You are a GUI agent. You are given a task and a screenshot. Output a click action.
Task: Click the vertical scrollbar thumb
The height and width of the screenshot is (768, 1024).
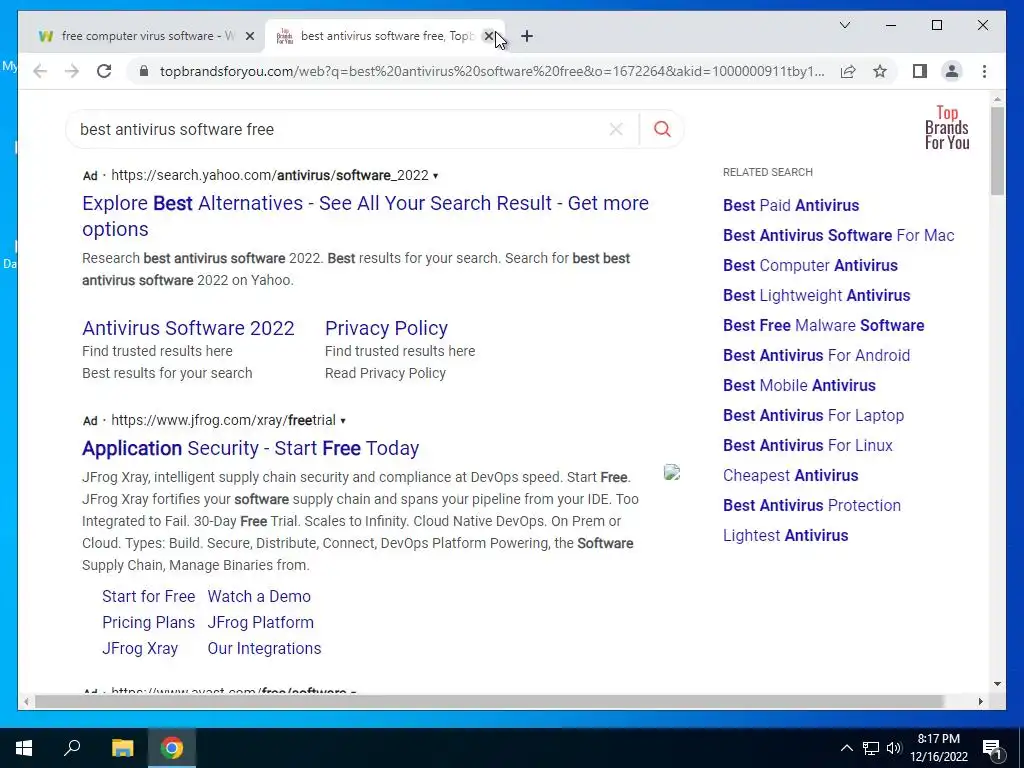(x=997, y=151)
